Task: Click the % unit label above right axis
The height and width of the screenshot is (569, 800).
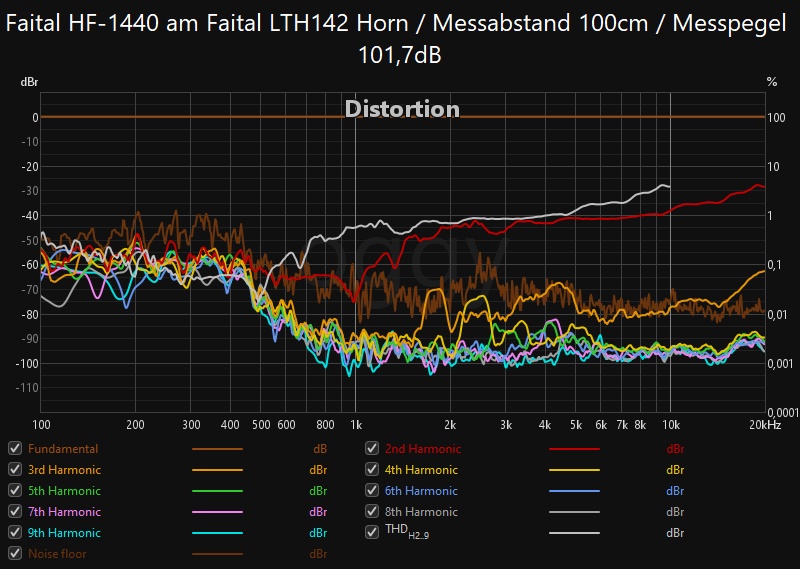Action: pyautogui.click(x=772, y=82)
